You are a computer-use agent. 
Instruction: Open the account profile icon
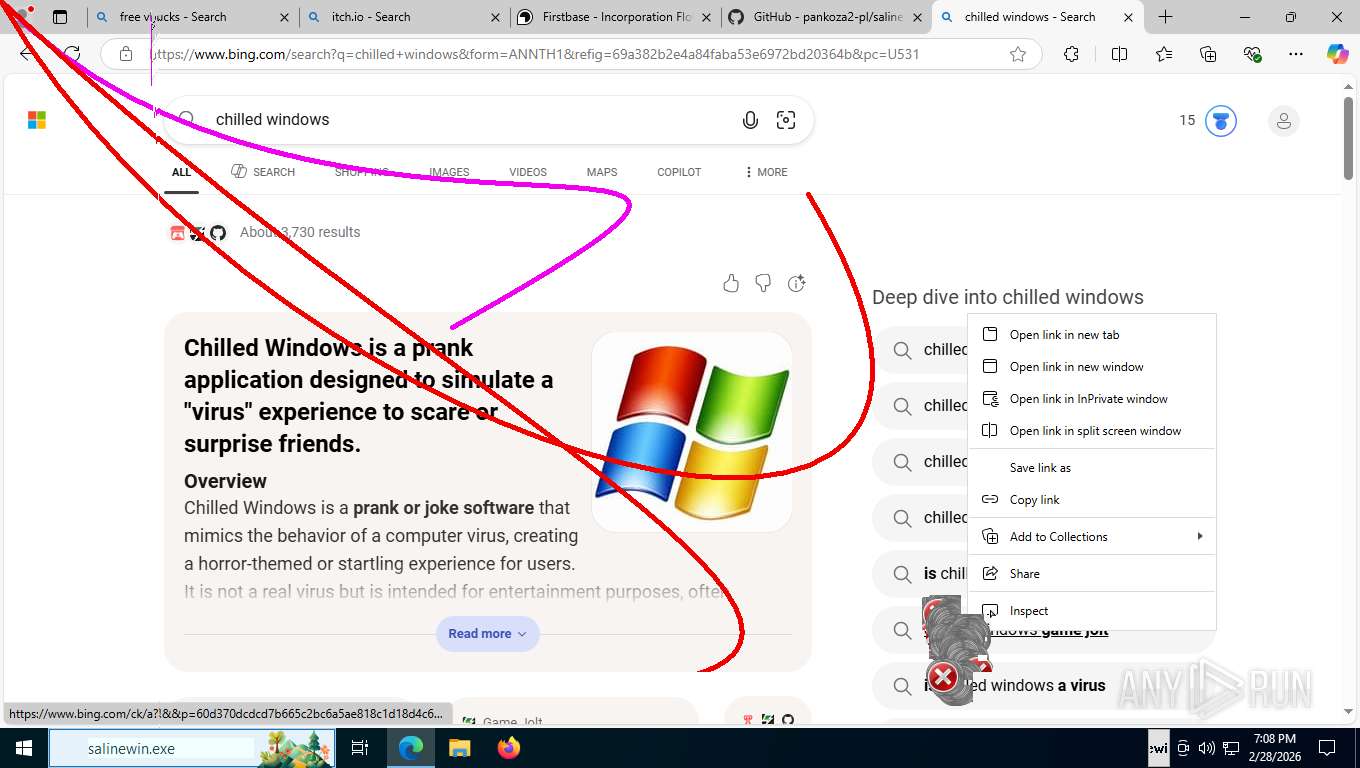1284,121
